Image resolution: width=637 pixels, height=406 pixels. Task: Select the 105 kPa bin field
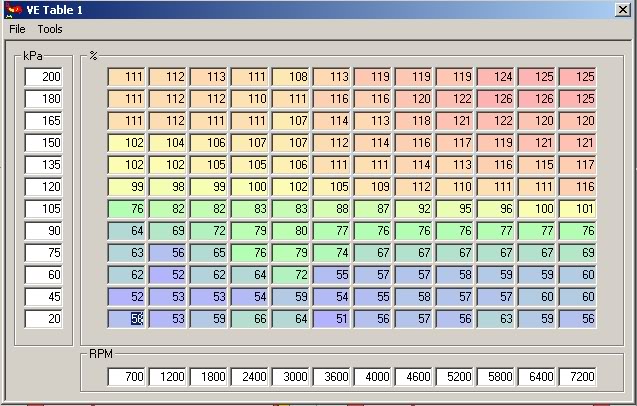pyautogui.click(x=43, y=208)
